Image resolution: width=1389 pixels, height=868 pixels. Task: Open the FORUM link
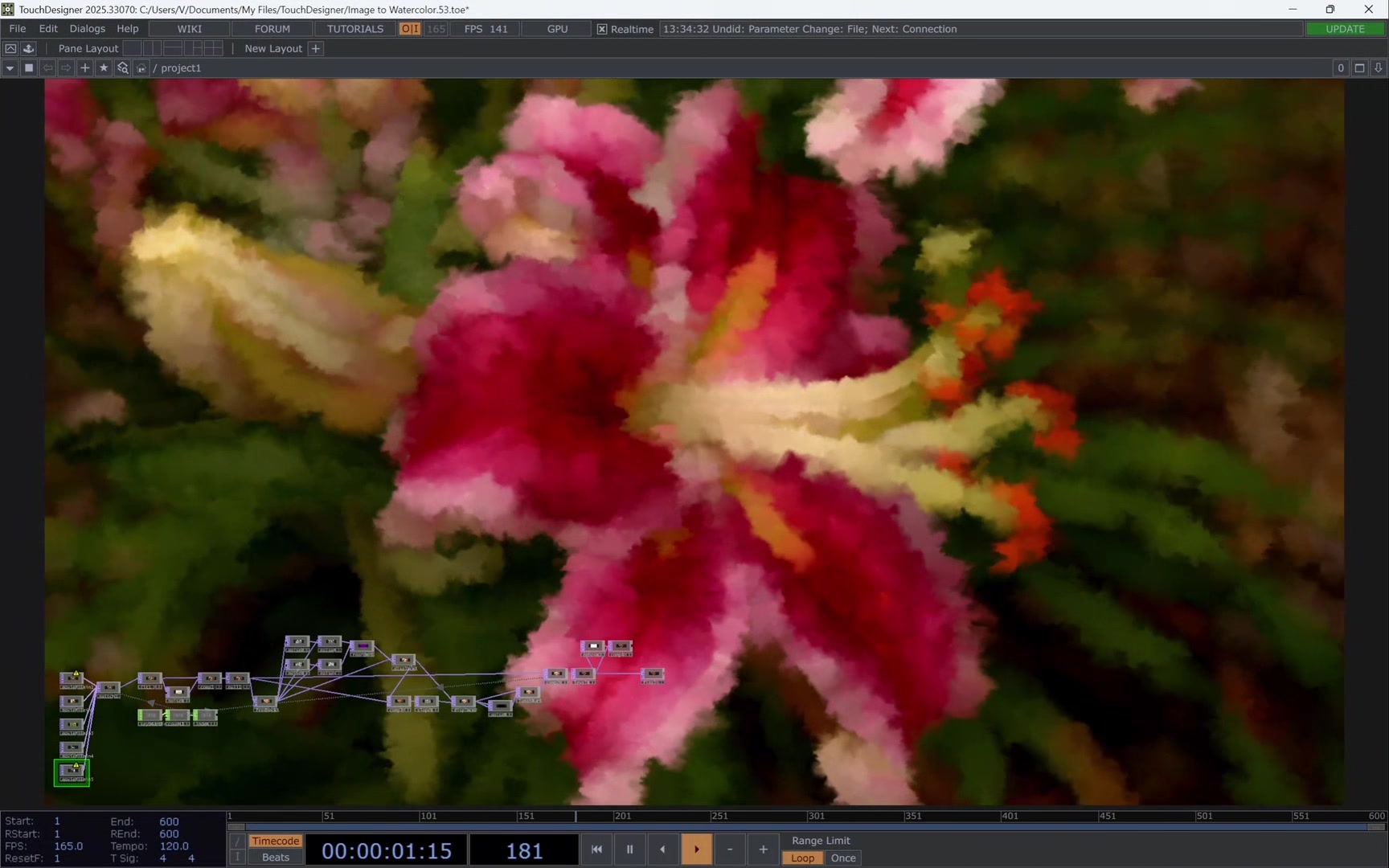272,29
